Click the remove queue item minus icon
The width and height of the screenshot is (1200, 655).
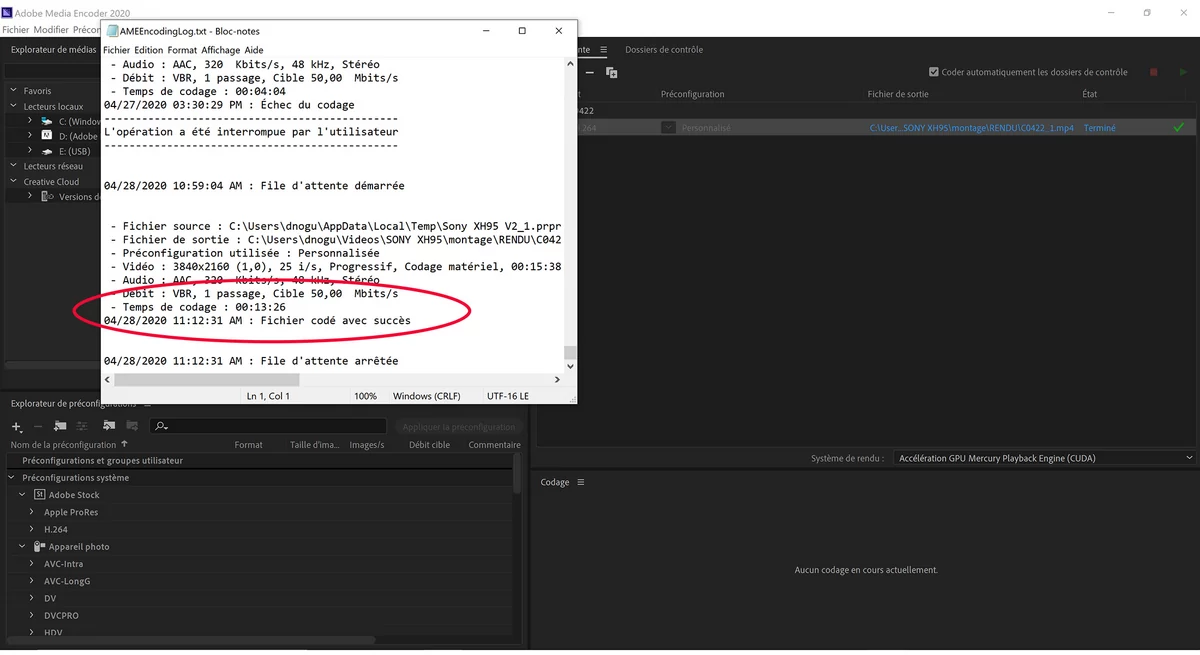590,73
